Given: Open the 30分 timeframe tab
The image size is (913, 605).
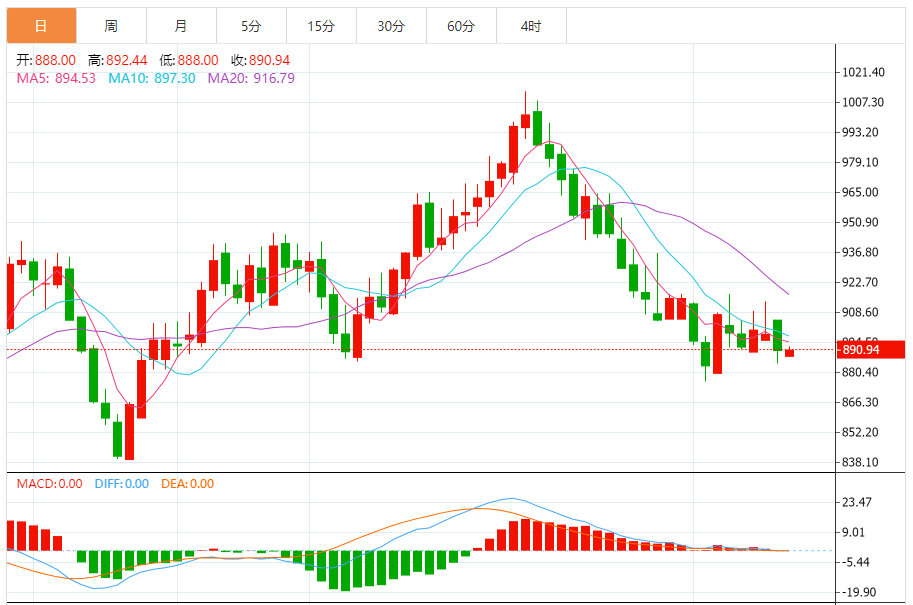Looking at the screenshot, I should [391, 26].
